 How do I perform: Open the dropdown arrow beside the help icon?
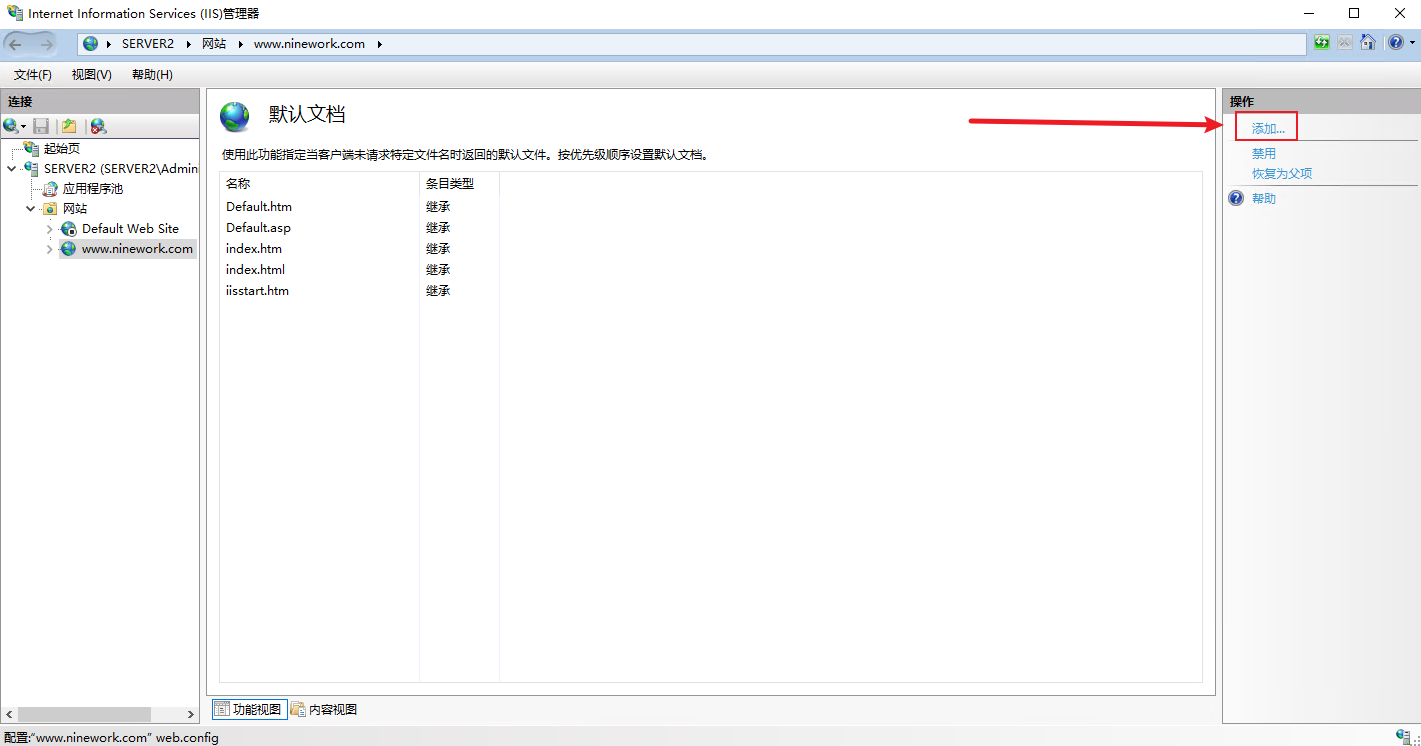(1412, 44)
